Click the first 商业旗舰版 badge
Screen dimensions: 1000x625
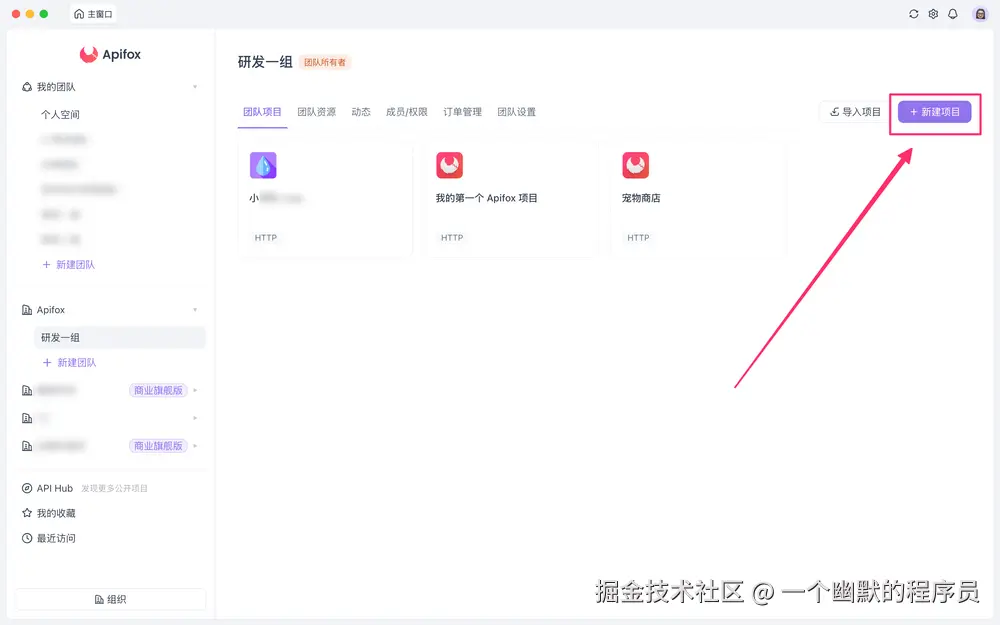158,390
